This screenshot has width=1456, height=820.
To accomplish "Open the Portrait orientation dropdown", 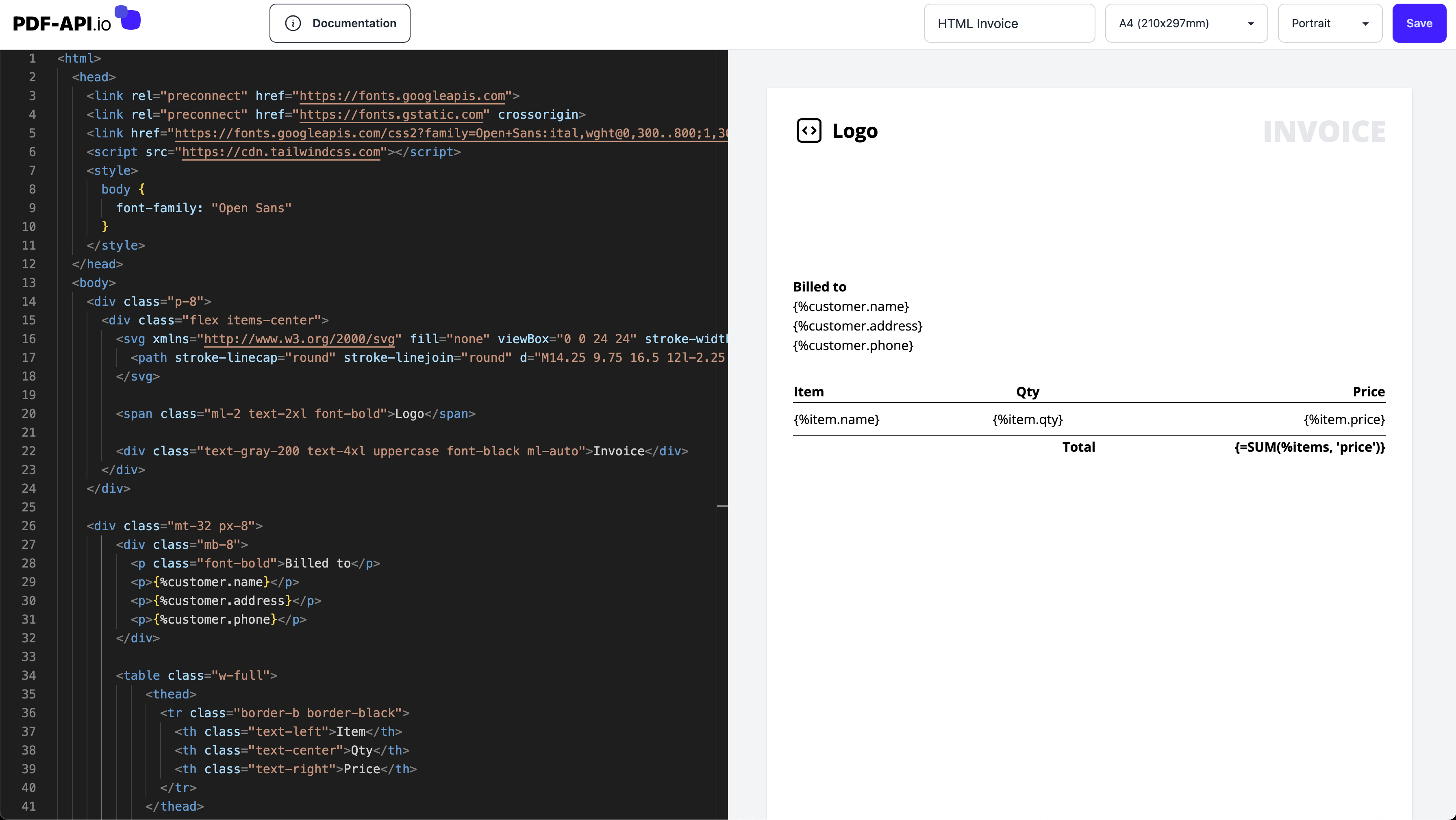I will point(1330,23).
